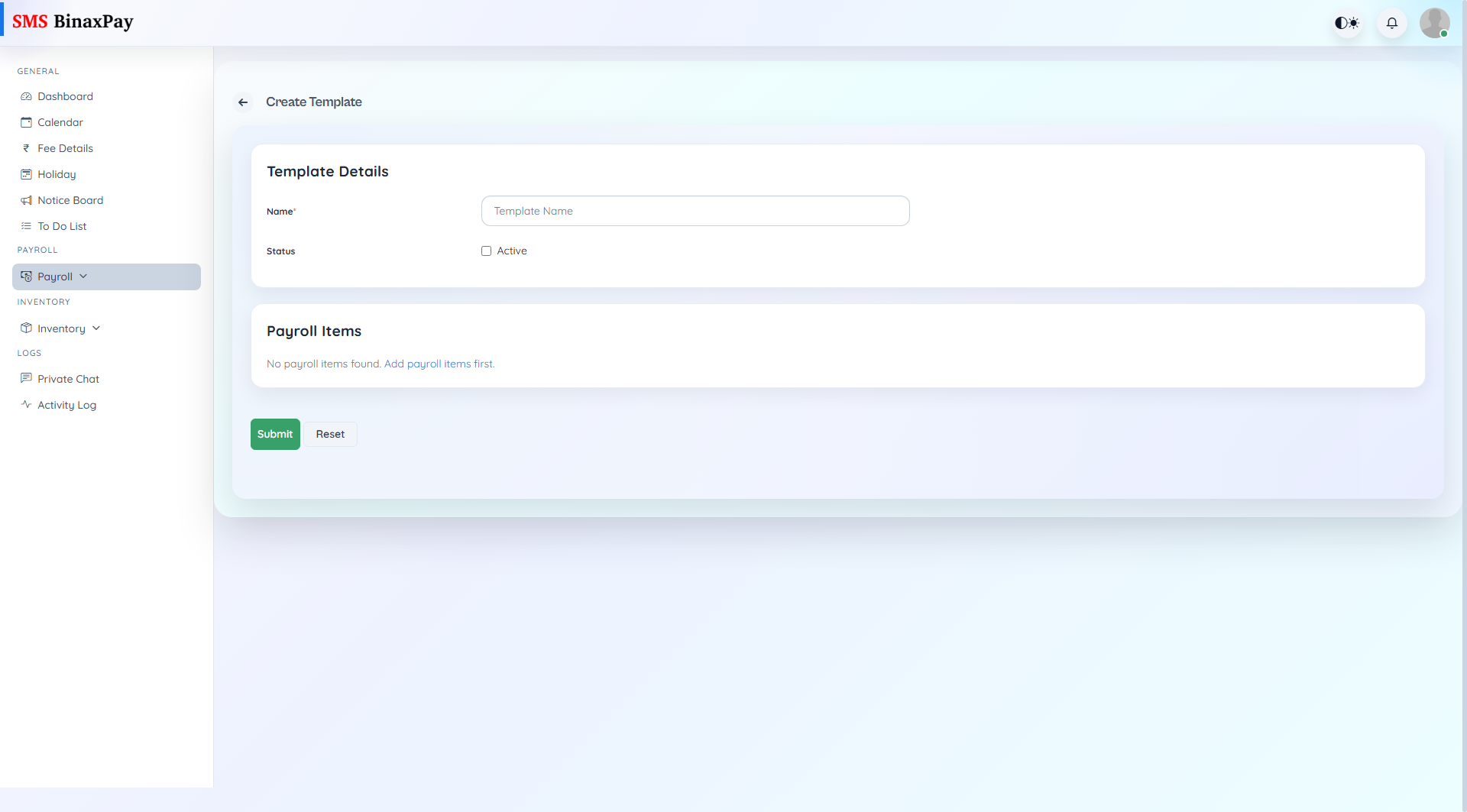
Task: Collapse the Payroll section chevron
Action: (x=83, y=277)
